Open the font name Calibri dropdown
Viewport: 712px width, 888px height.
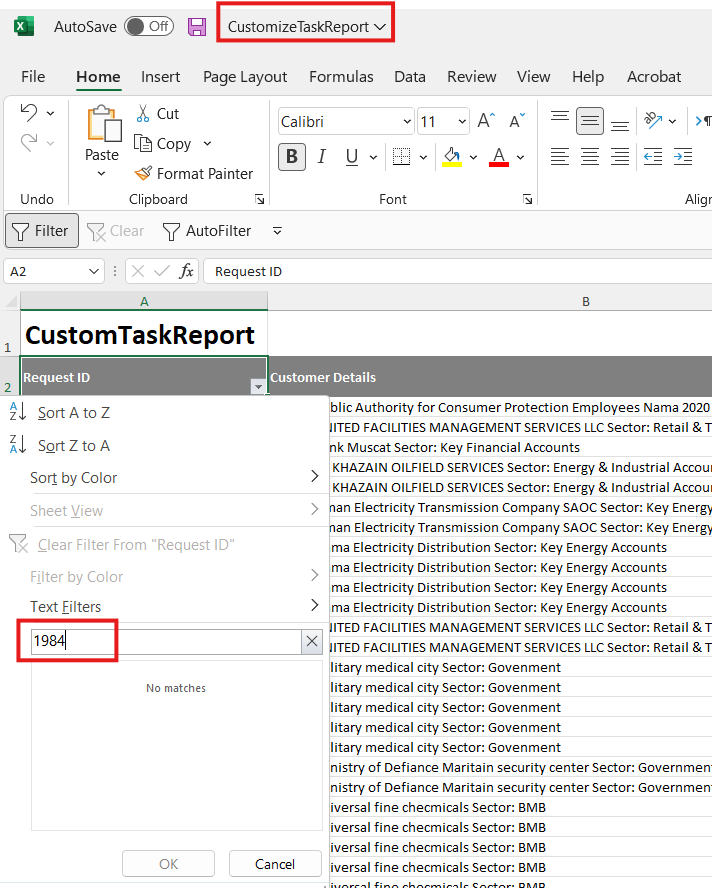click(406, 122)
